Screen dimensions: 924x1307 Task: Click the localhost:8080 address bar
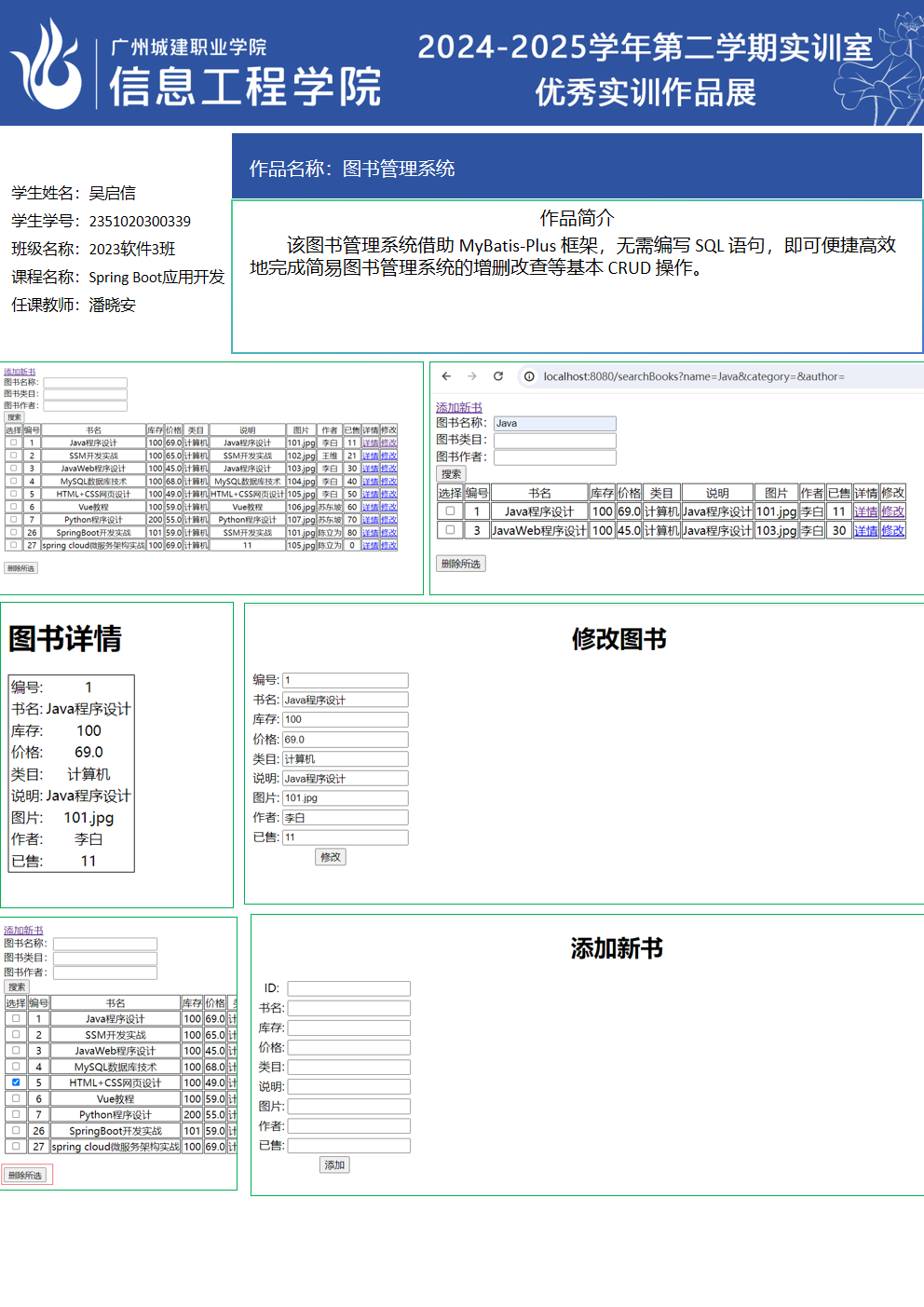click(694, 376)
